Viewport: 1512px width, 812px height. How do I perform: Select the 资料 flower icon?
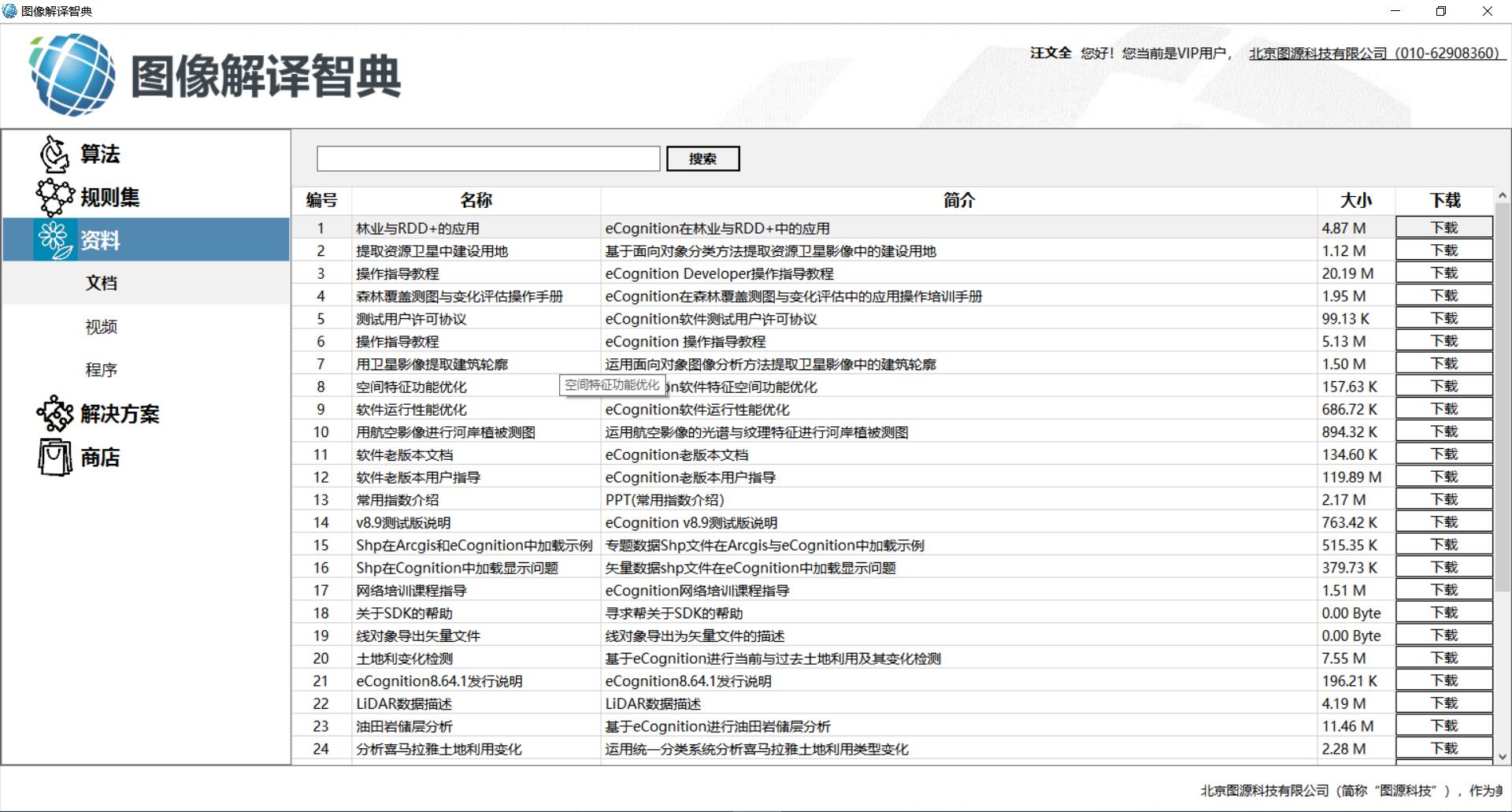click(54, 239)
